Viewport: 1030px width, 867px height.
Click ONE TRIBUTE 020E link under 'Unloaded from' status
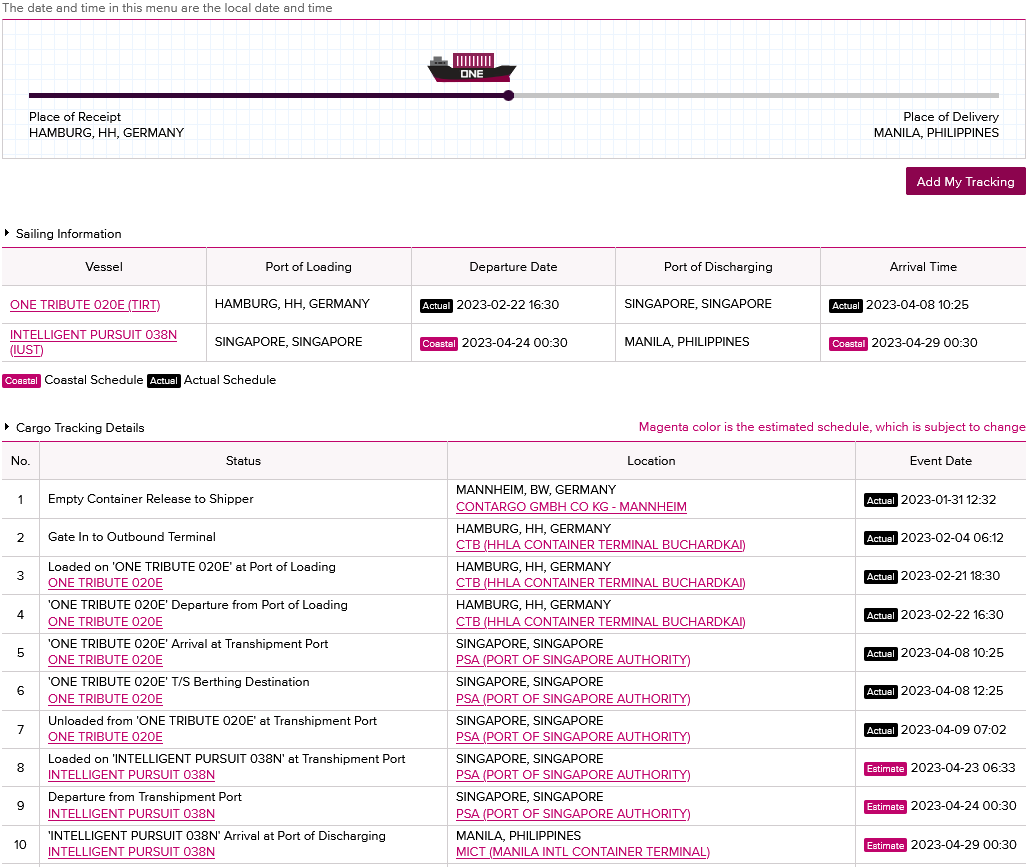pyautogui.click(x=105, y=737)
